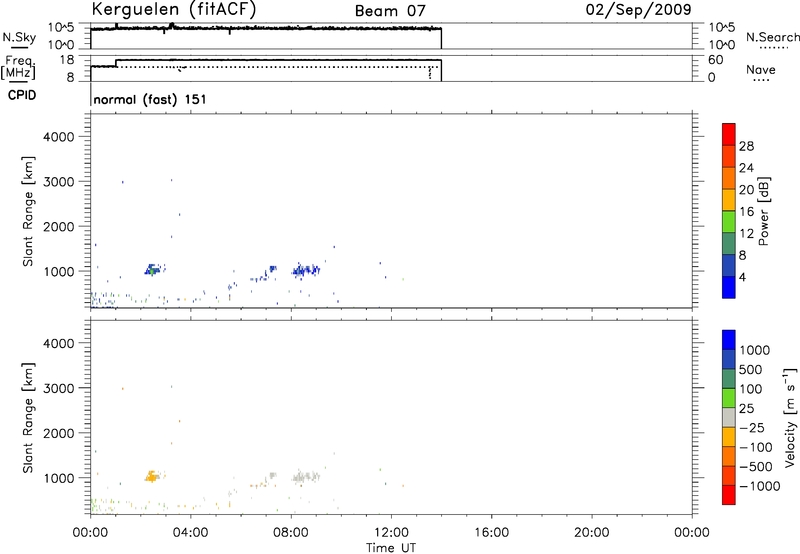Click the plot title 'Kerguelen (fitACF)'
800x554 pixels.
tap(173, 9)
